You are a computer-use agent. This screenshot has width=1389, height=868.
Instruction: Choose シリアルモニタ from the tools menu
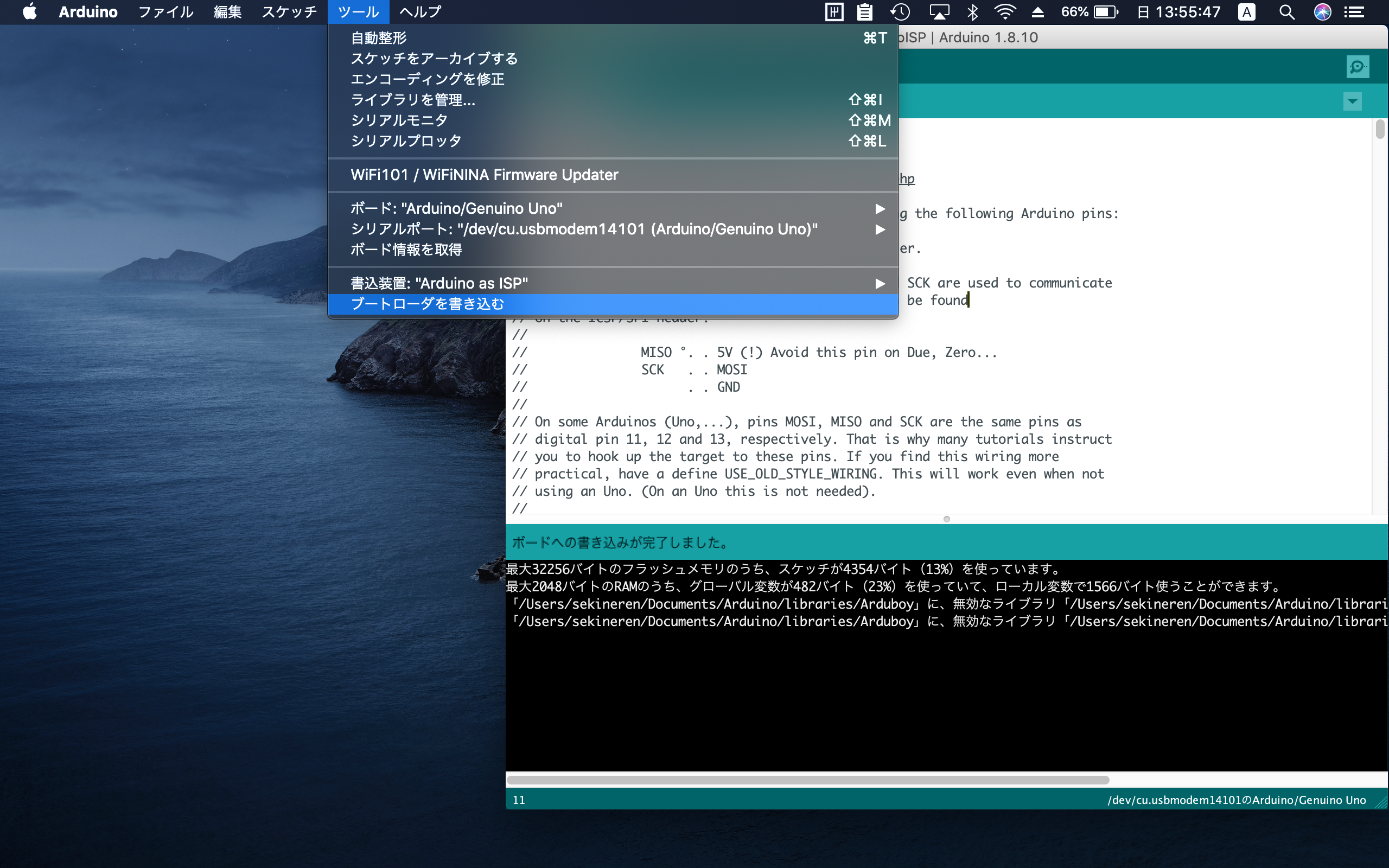399,120
